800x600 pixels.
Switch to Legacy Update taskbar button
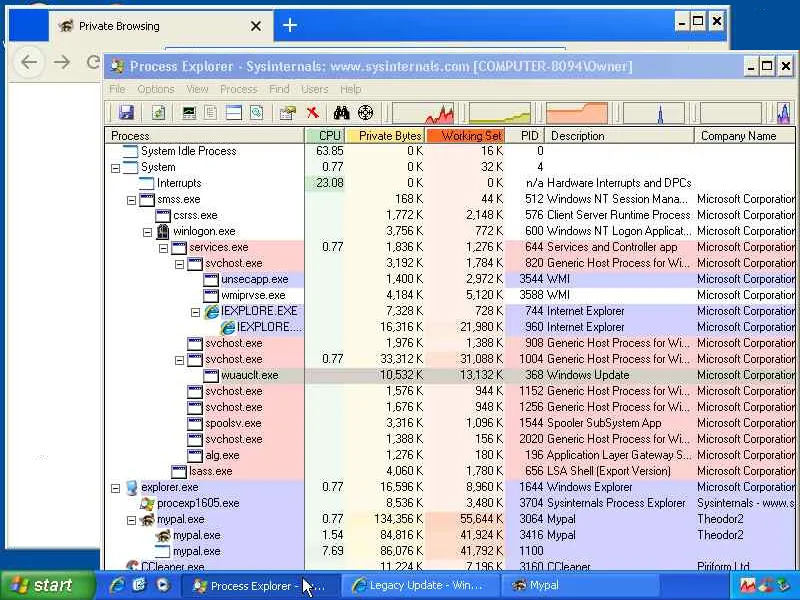point(419,586)
